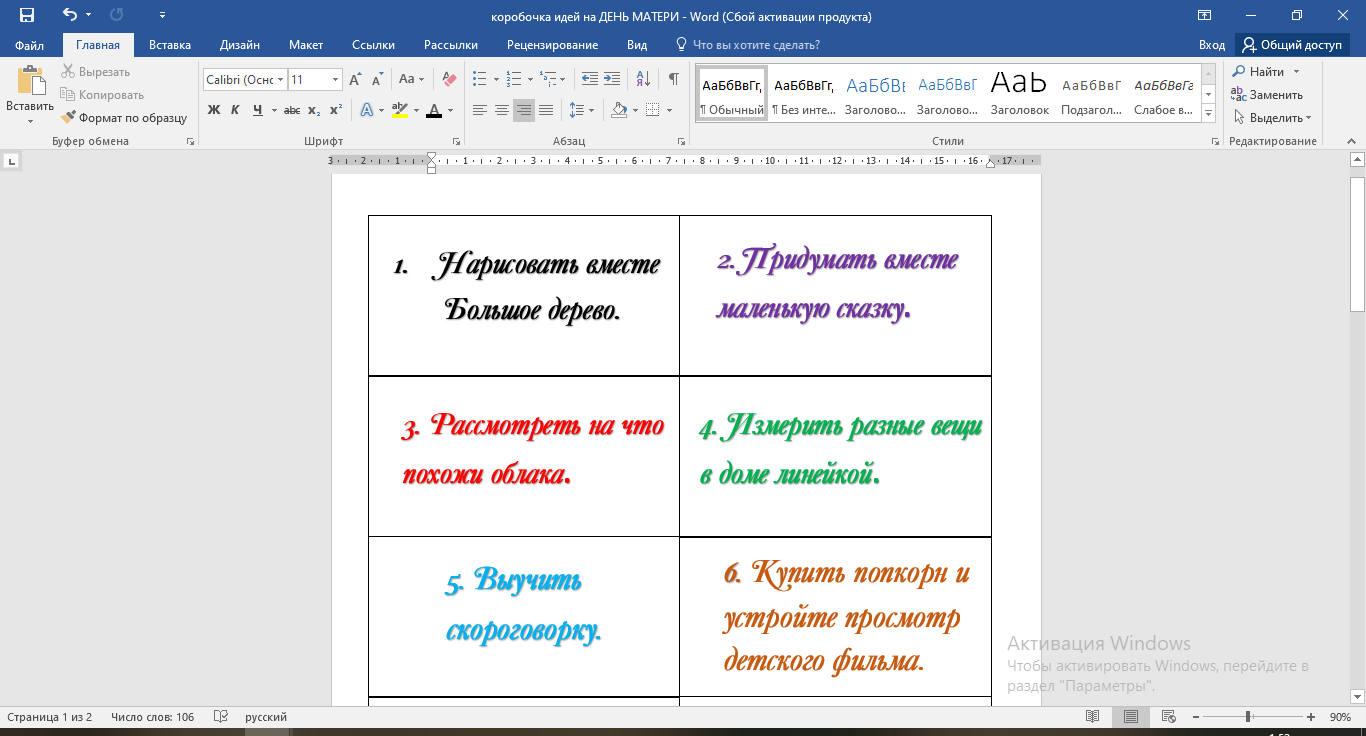Create a numbered list
Image resolution: width=1366 pixels, height=736 pixels.
click(514, 79)
